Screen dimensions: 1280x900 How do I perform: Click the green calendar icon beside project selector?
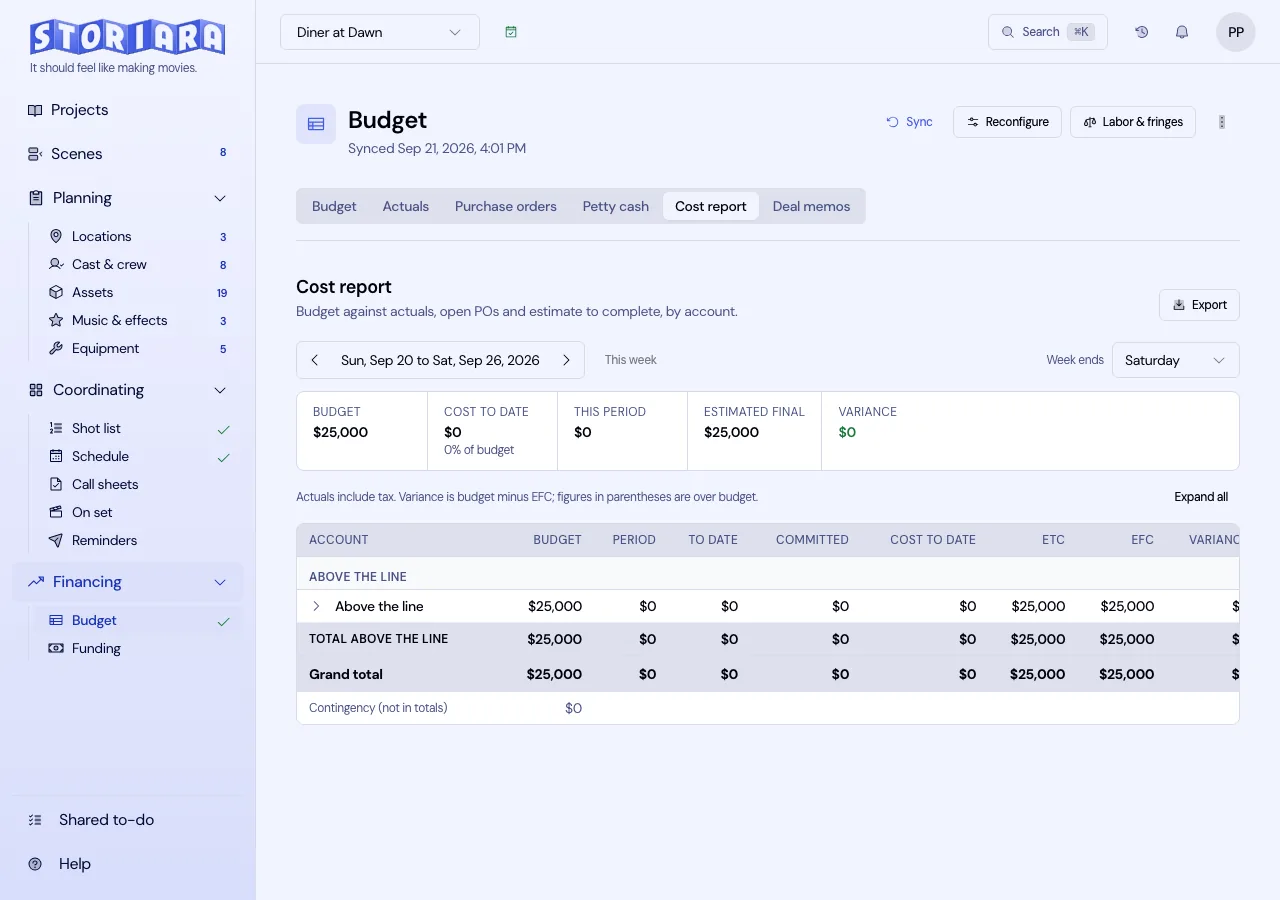[511, 32]
